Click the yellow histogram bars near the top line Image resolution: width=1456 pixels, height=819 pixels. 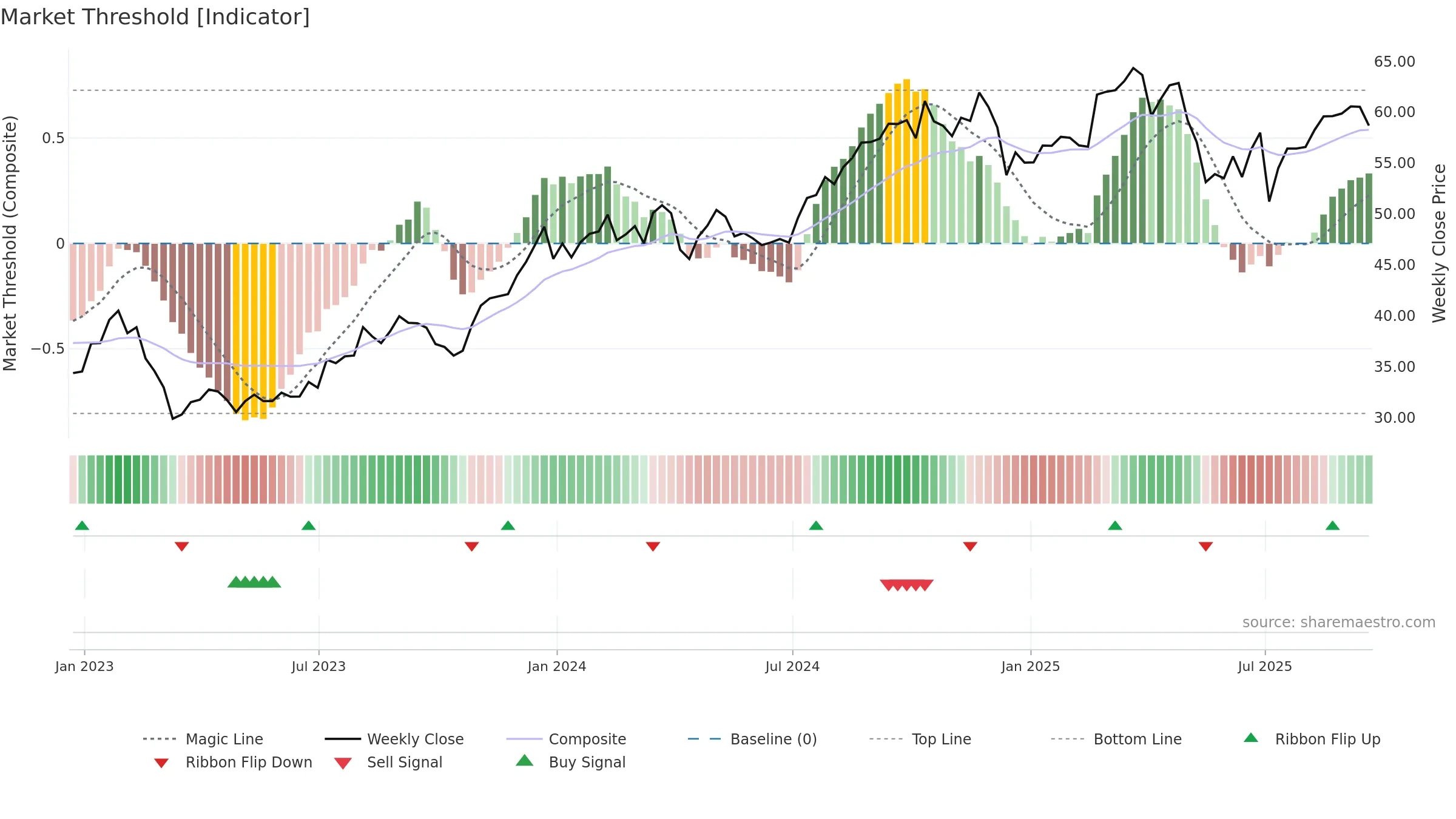[x=906, y=161]
